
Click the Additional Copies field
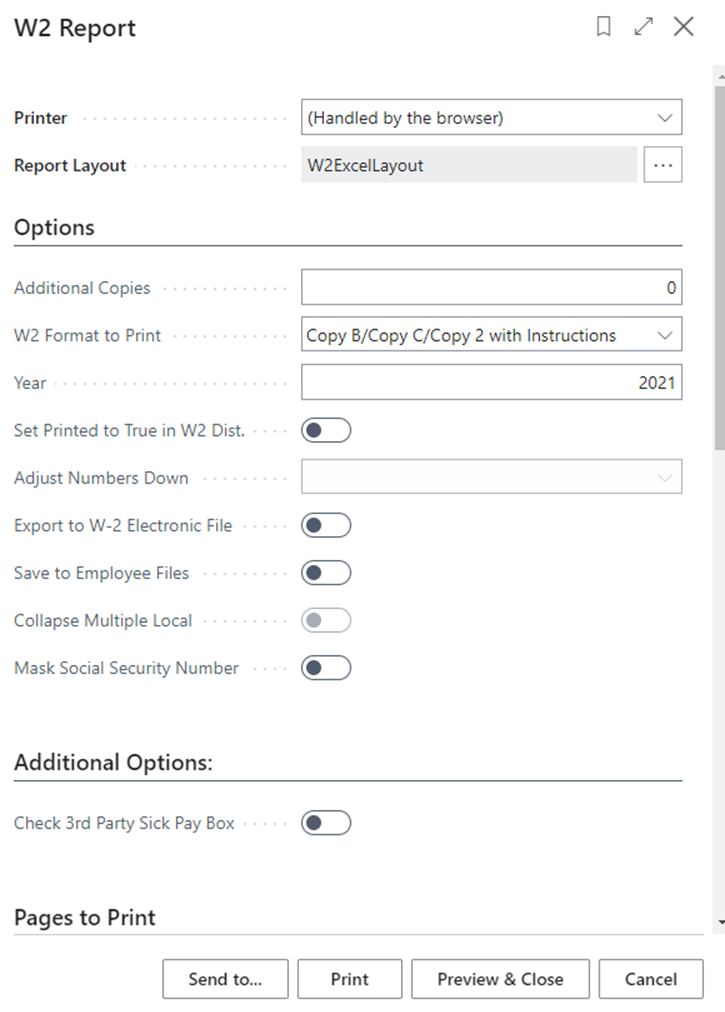(x=491, y=288)
